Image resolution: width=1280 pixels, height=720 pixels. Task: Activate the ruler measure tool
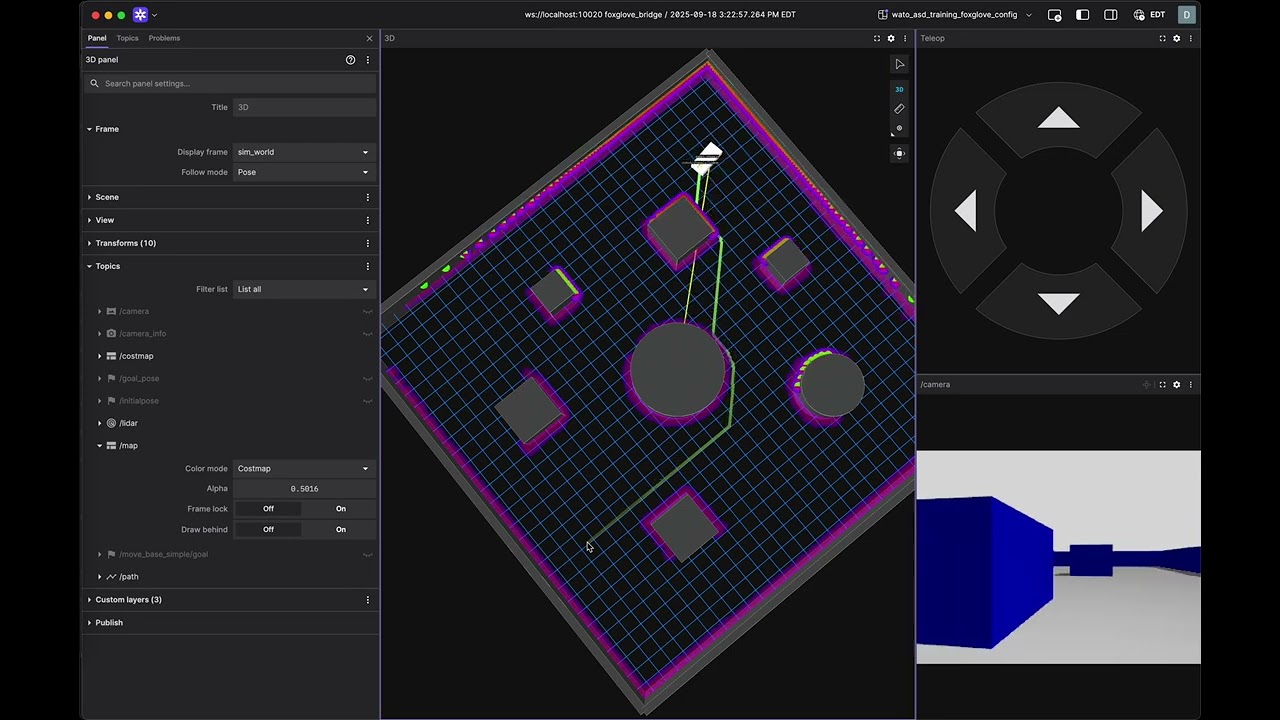(x=899, y=109)
